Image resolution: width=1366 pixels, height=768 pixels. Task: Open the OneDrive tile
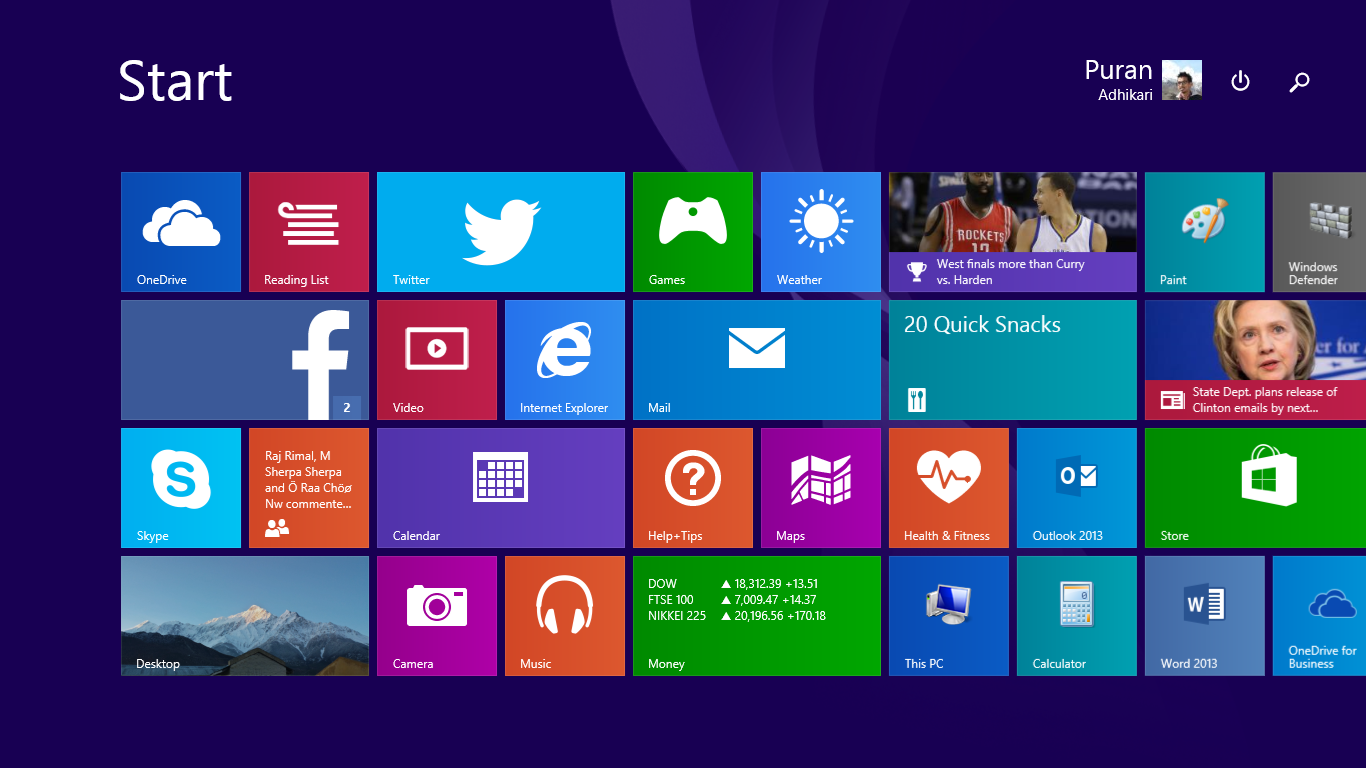[x=181, y=232]
